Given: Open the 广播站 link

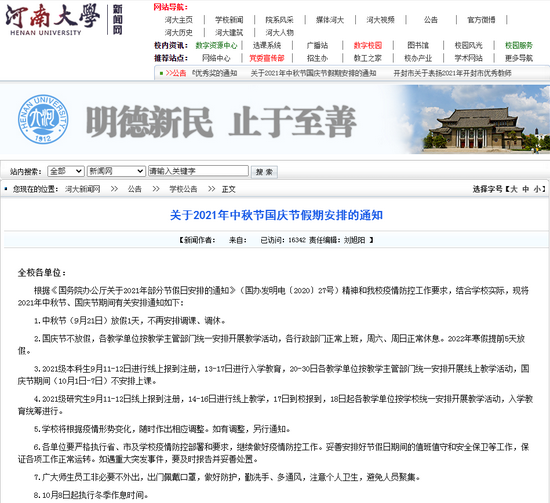Looking at the screenshot, I should pyautogui.click(x=317, y=45).
